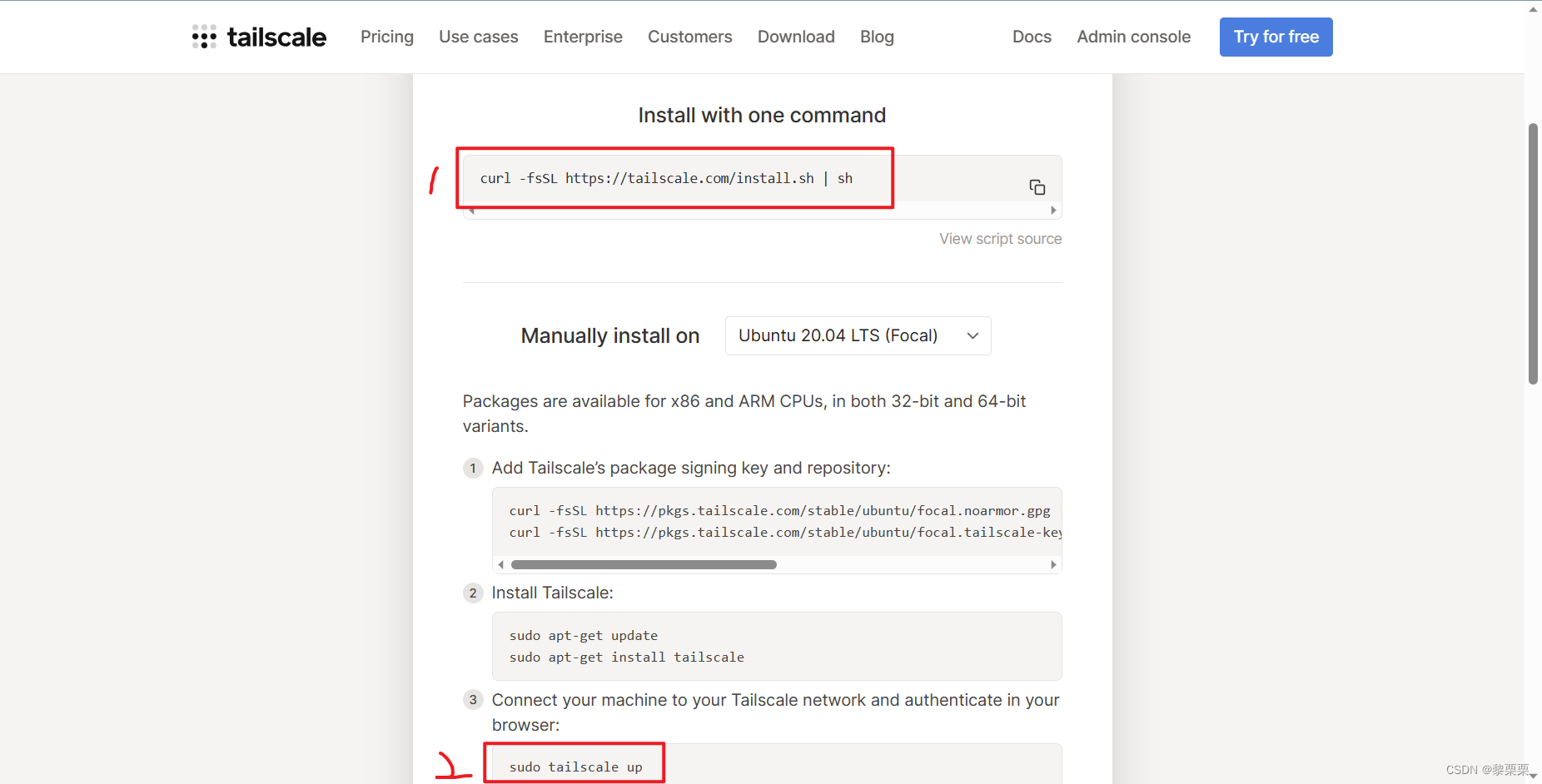
Task: Open the Admin console link
Action: (1133, 37)
